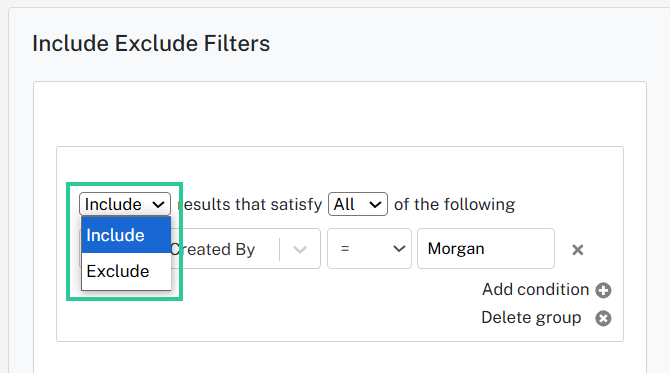
Task: Click the arrow inside the All select box
Action: (x=375, y=205)
